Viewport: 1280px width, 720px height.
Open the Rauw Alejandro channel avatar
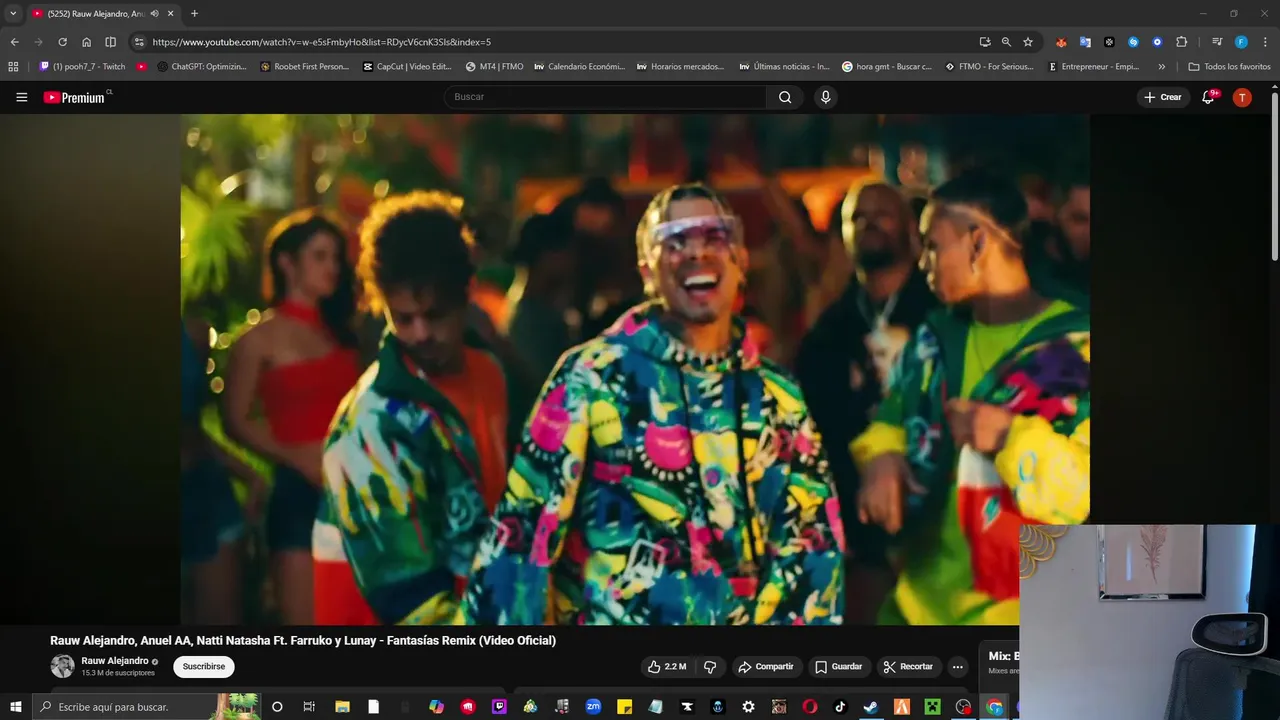click(63, 666)
